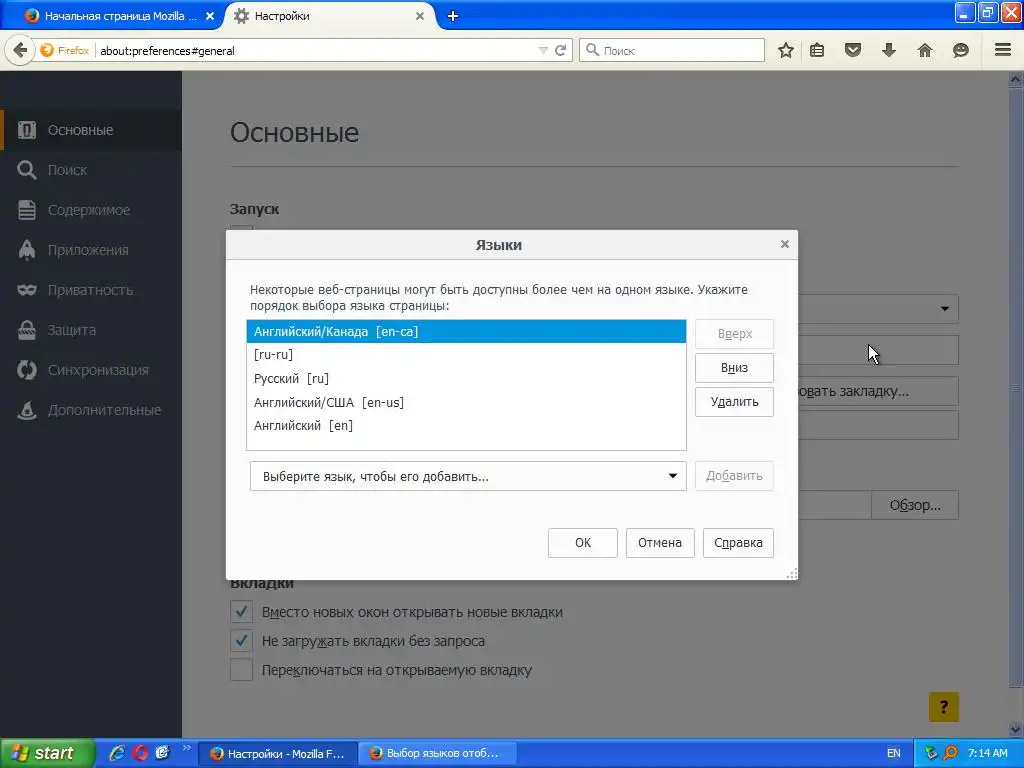
Task: Click the Добавить button
Action: coord(734,476)
